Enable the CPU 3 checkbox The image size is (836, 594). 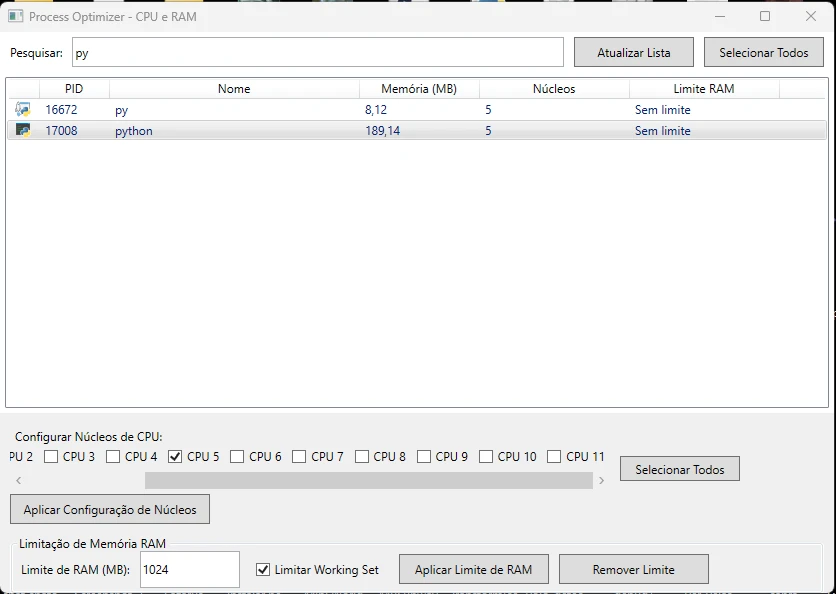click(x=51, y=457)
